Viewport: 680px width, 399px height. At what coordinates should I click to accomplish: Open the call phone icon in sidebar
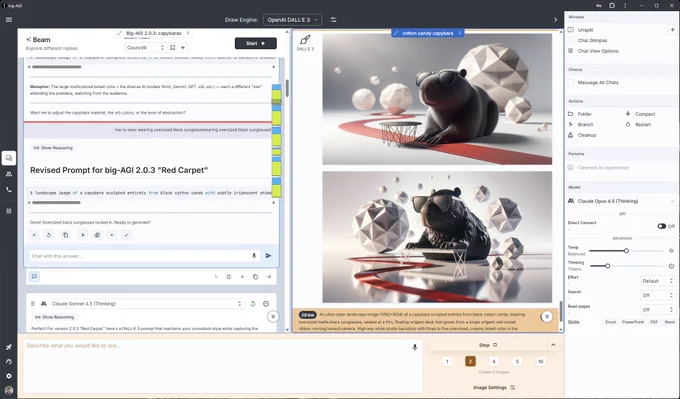coord(9,190)
